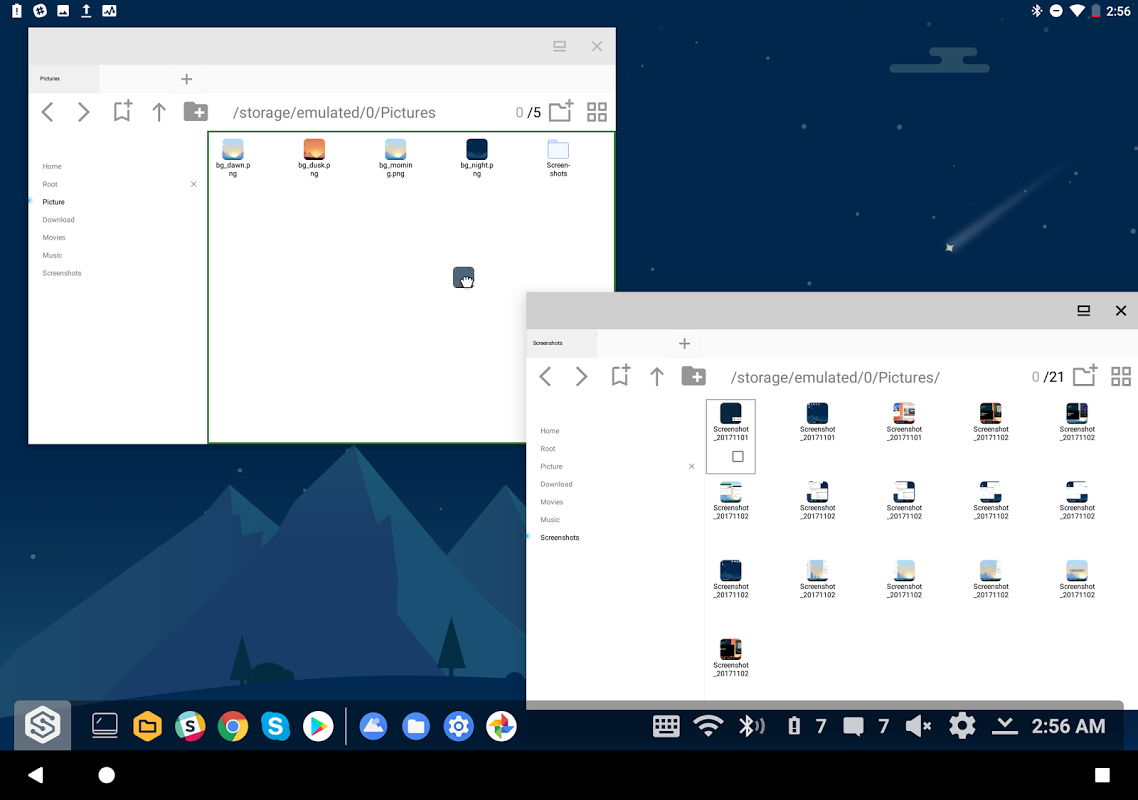Open system settings gear in the taskbar

click(962, 726)
